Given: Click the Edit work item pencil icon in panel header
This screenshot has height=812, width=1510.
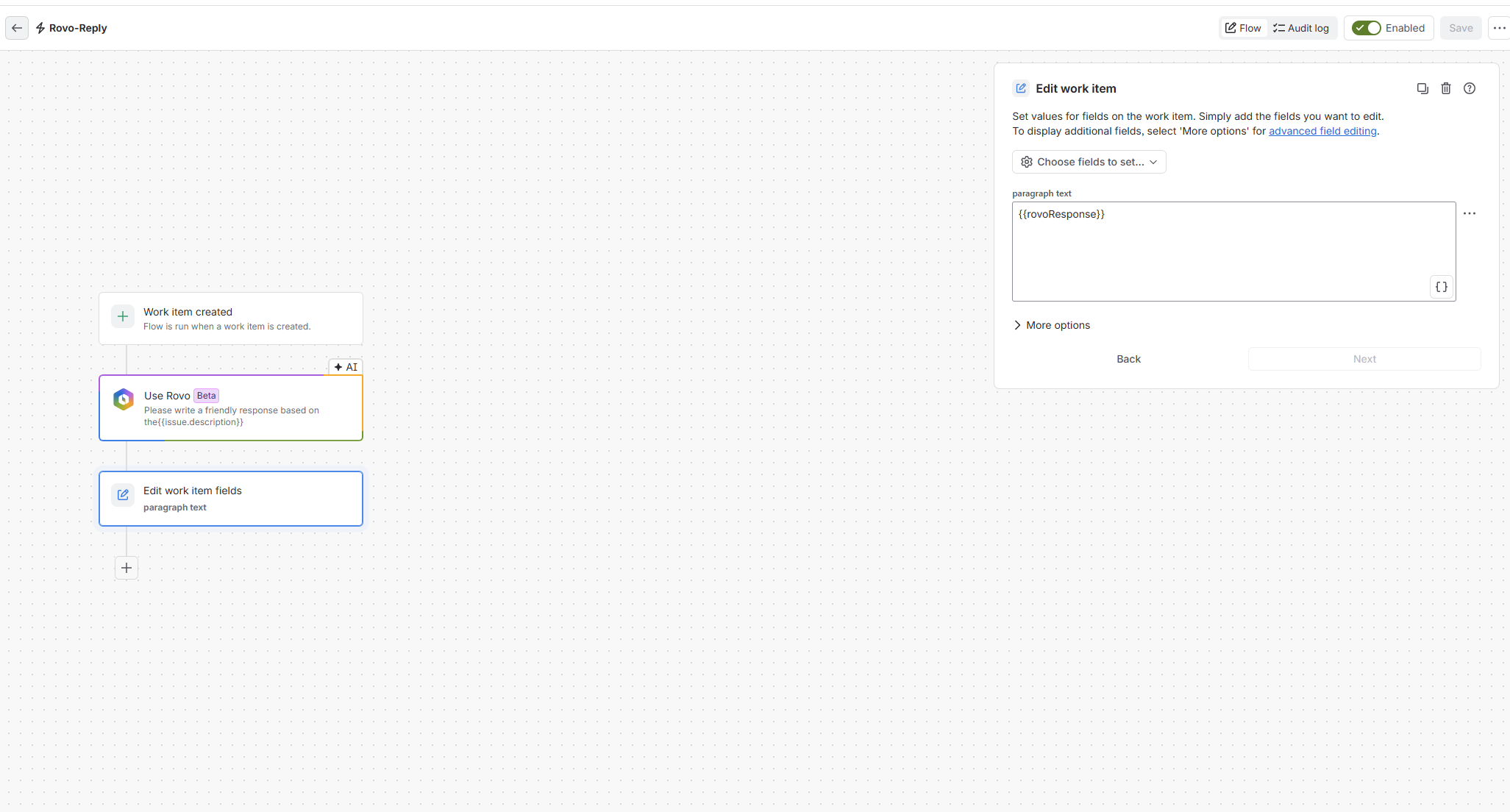Looking at the screenshot, I should pyautogui.click(x=1021, y=88).
